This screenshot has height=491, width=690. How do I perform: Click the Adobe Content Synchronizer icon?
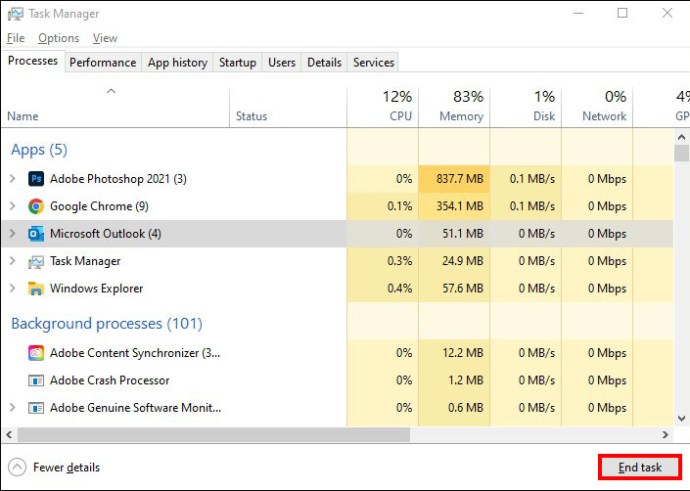click(36, 353)
